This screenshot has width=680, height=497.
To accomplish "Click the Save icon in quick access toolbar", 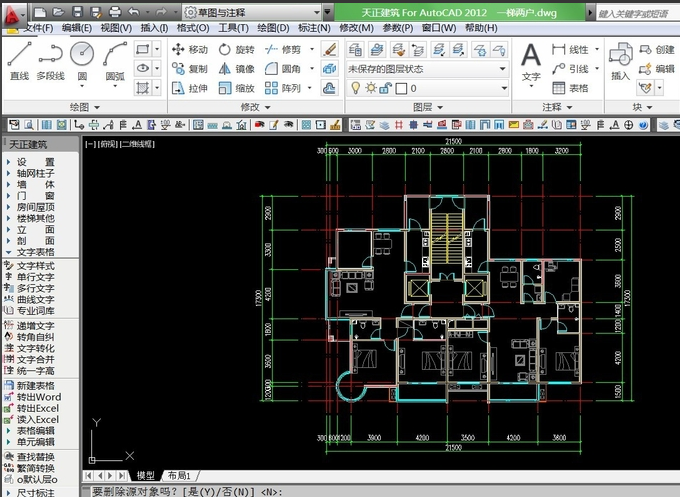I will click(x=77, y=12).
